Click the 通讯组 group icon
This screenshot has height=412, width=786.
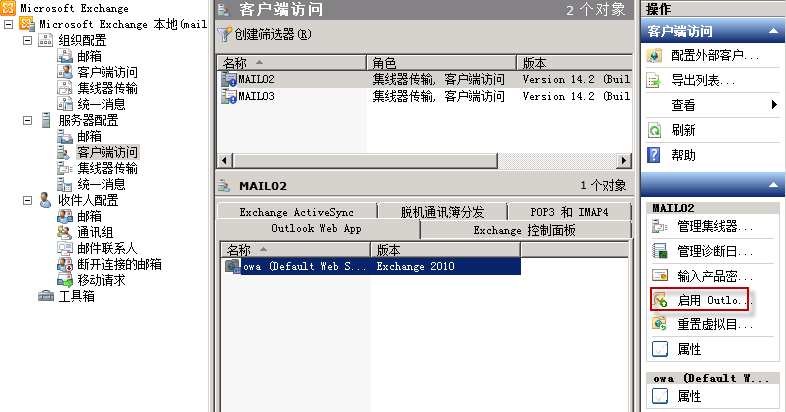pos(65,233)
